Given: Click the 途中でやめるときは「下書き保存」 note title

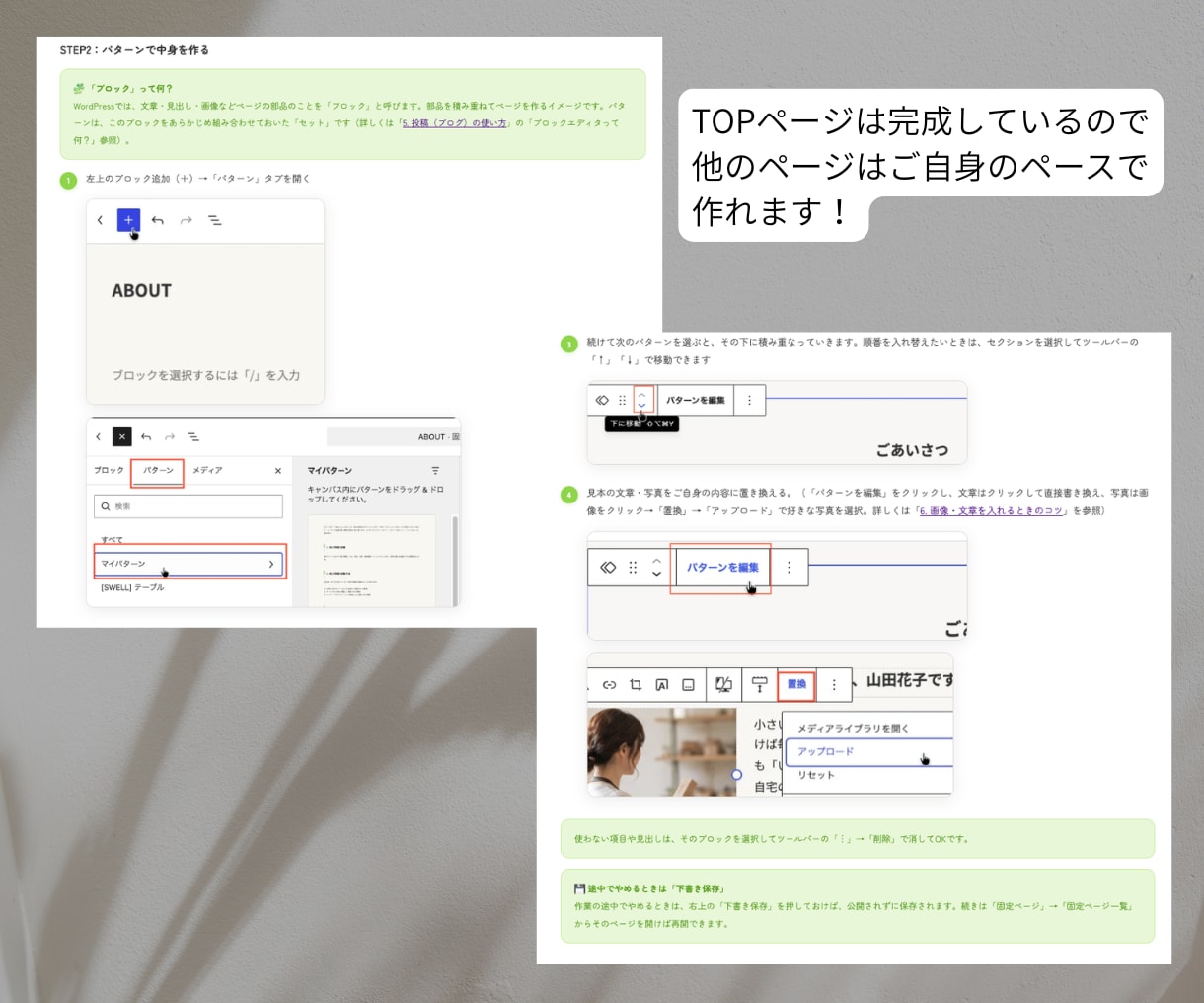Looking at the screenshot, I should click(655, 888).
